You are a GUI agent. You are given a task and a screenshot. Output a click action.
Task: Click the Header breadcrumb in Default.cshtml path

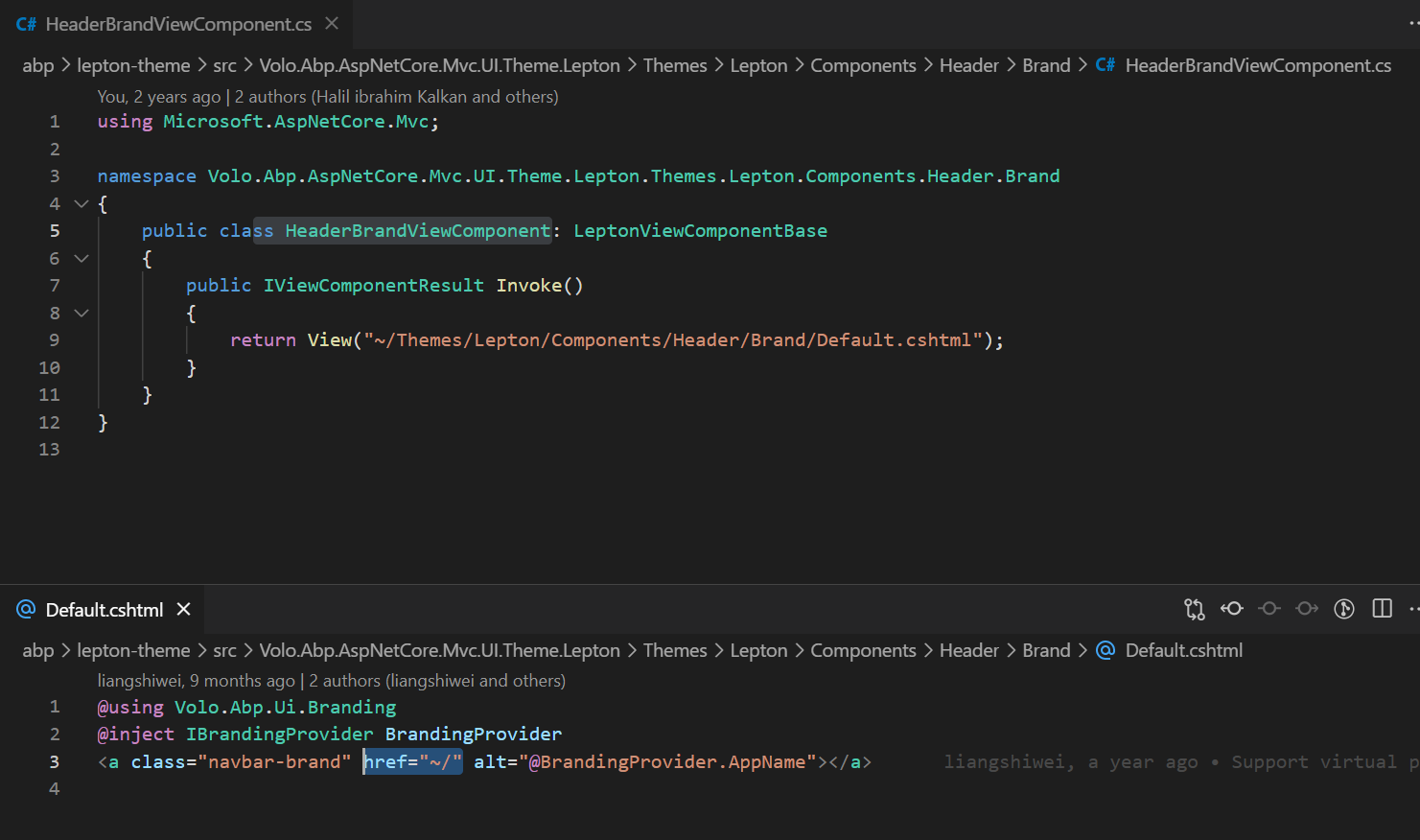click(x=968, y=650)
